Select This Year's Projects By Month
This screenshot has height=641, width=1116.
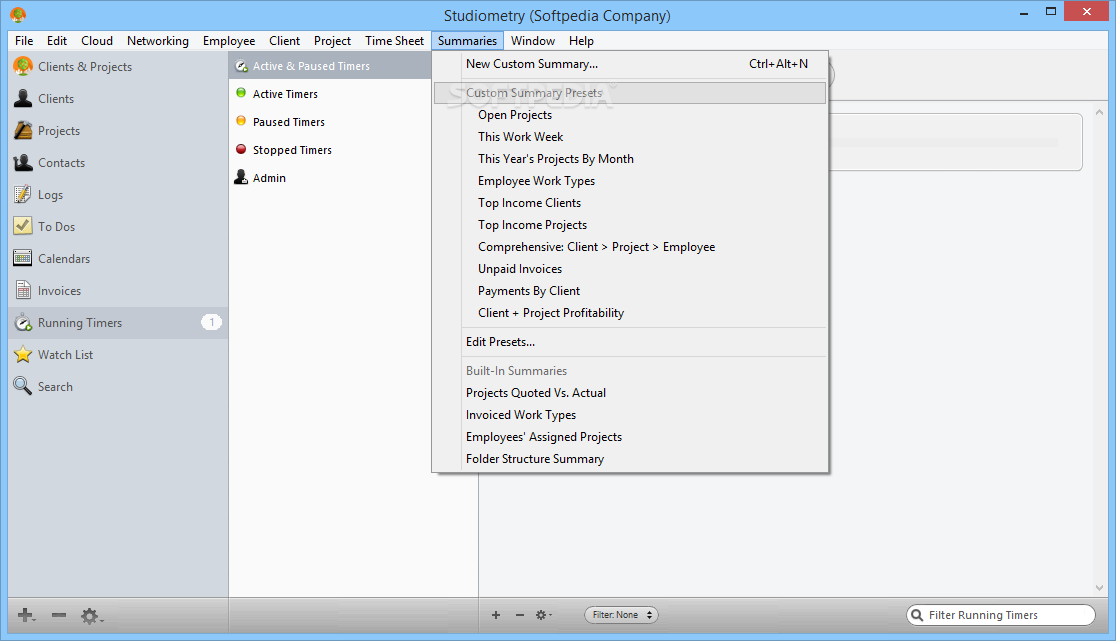click(x=630, y=159)
